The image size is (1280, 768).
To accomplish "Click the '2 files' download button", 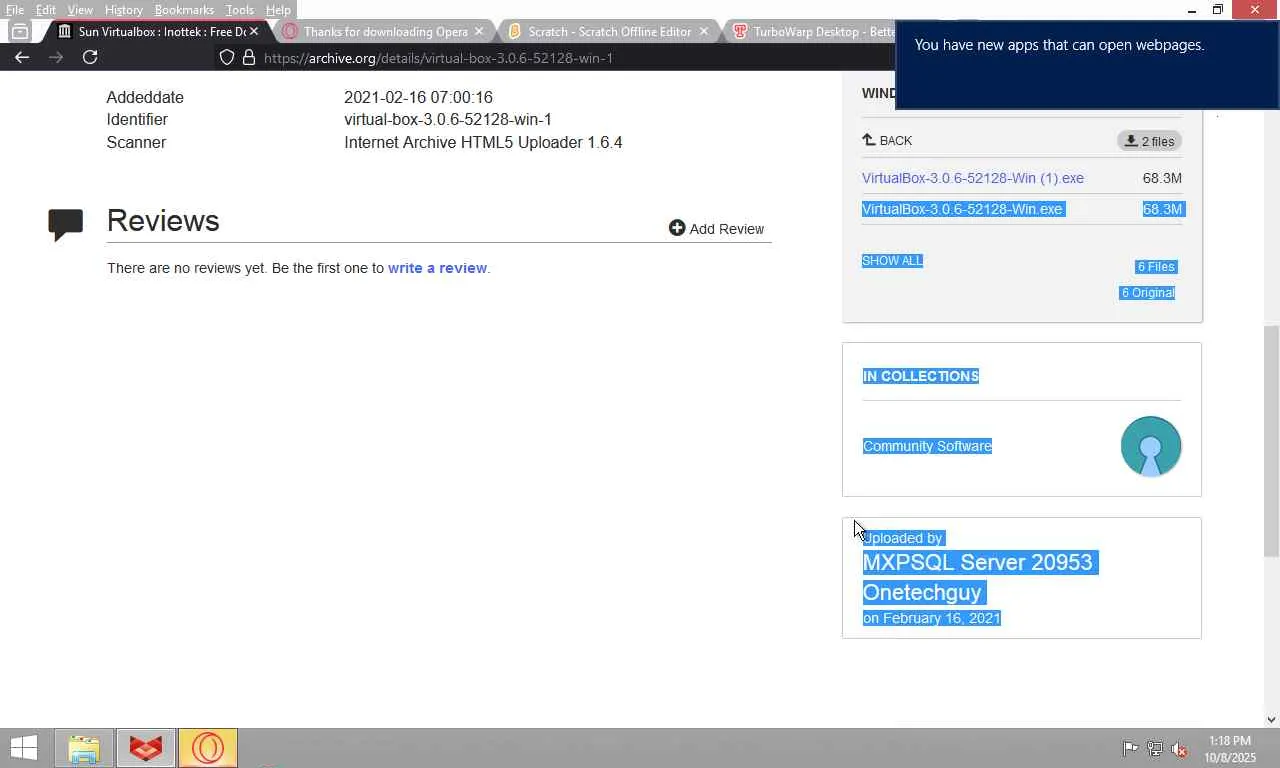I will [1149, 141].
